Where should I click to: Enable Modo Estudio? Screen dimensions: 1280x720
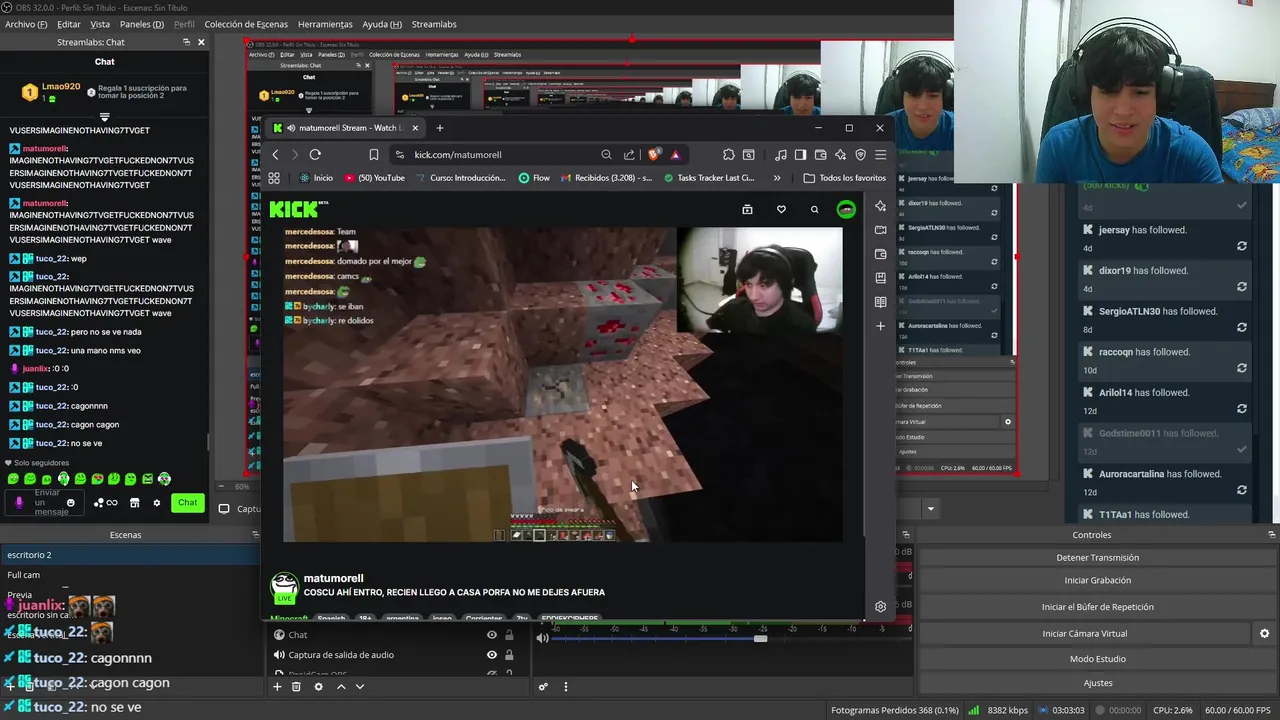click(x=1097, y=659)
